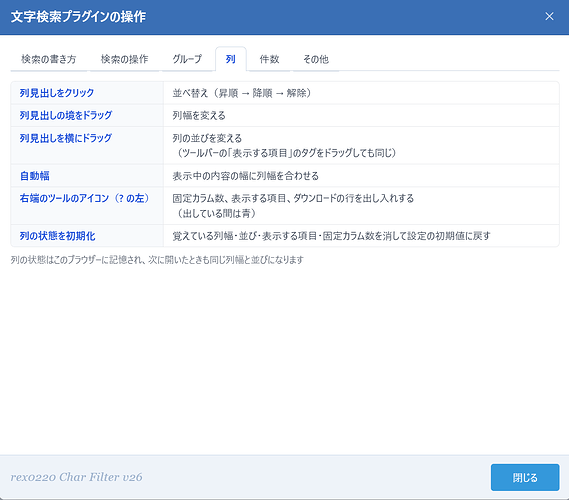This screenshot has height=500, width=569.
Task: Select the グループ tab
Action: (187, 59)
